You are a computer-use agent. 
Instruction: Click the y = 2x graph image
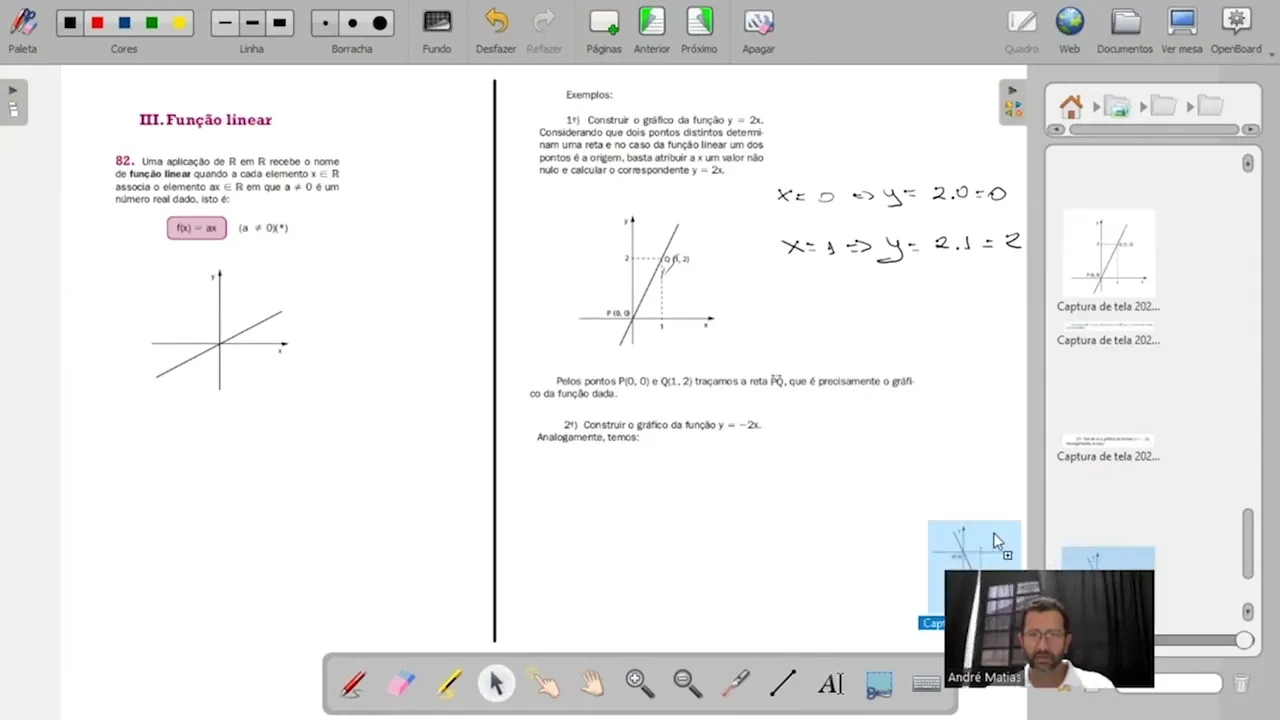click(x=646, y=280)
